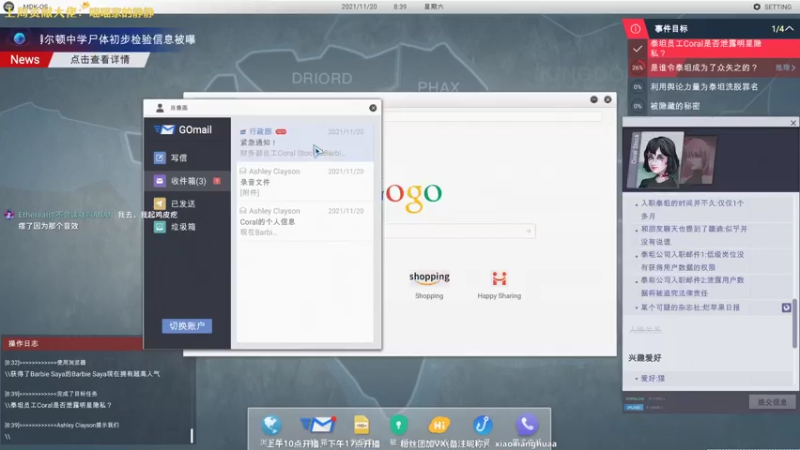Click the Shopping logo icon in browser

click(429, 278)
